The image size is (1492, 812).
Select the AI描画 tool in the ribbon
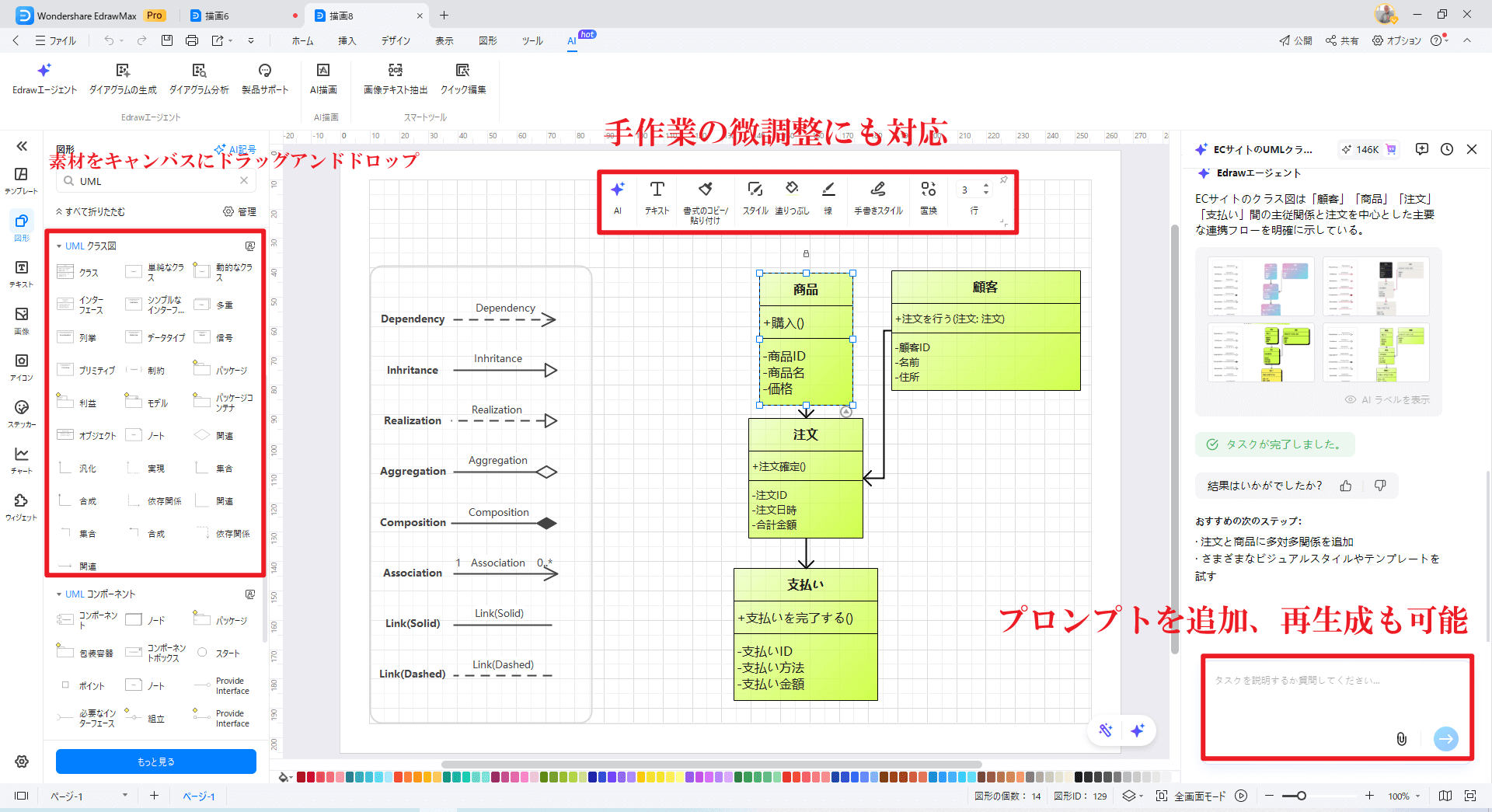point(324,78)
